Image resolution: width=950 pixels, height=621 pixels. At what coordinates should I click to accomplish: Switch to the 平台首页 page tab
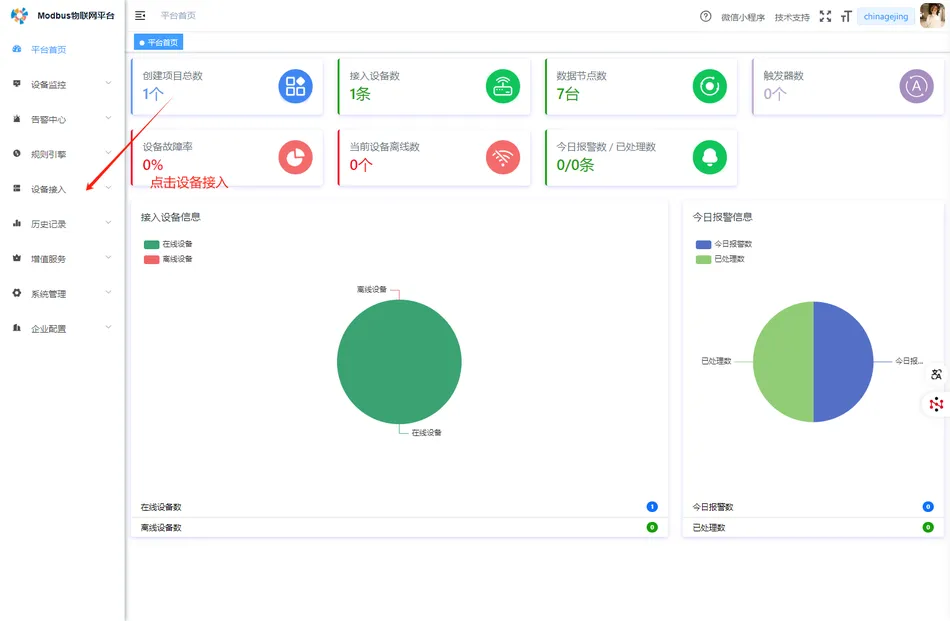point(160,42)
